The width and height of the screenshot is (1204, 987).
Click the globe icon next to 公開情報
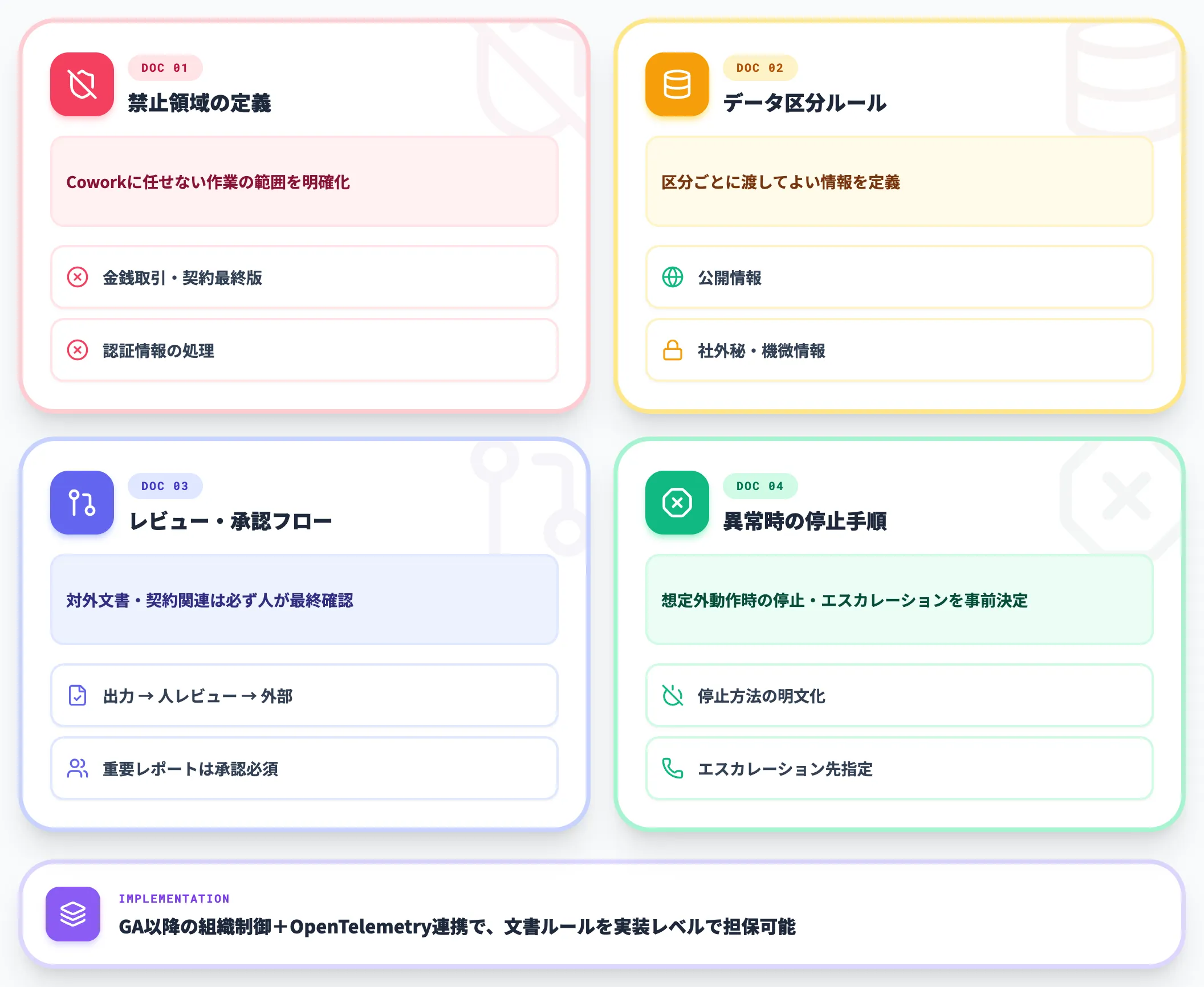click(673, 278)
